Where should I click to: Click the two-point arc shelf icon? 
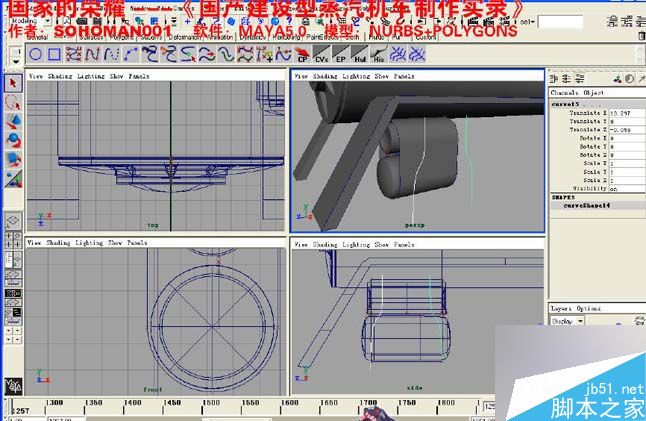pos(131,54)
